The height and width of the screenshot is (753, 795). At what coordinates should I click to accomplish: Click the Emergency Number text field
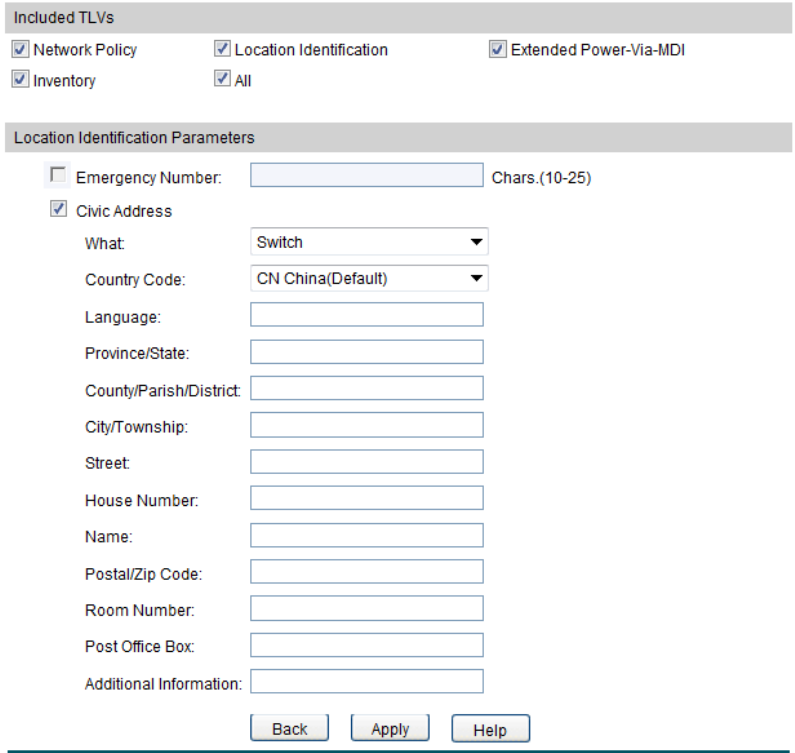pos(366,176)
